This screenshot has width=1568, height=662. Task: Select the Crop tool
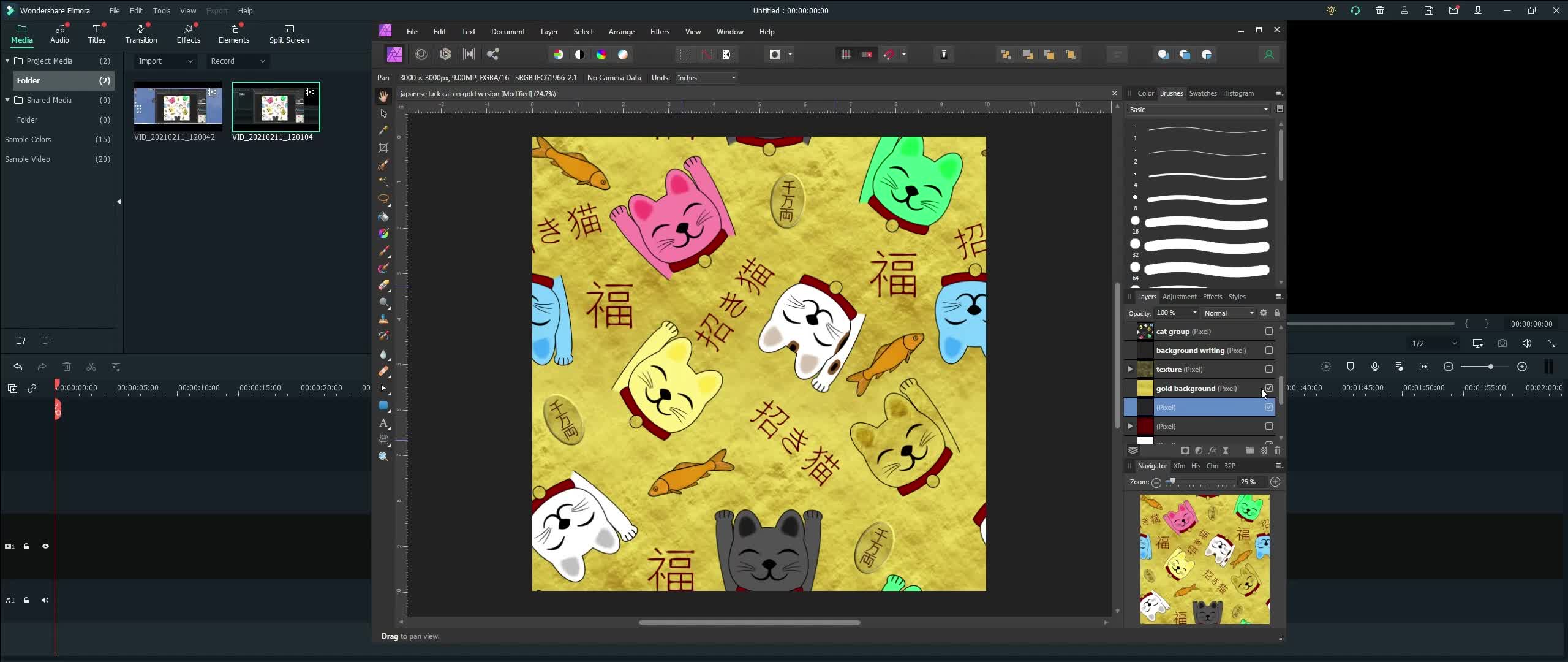(384, 148)
